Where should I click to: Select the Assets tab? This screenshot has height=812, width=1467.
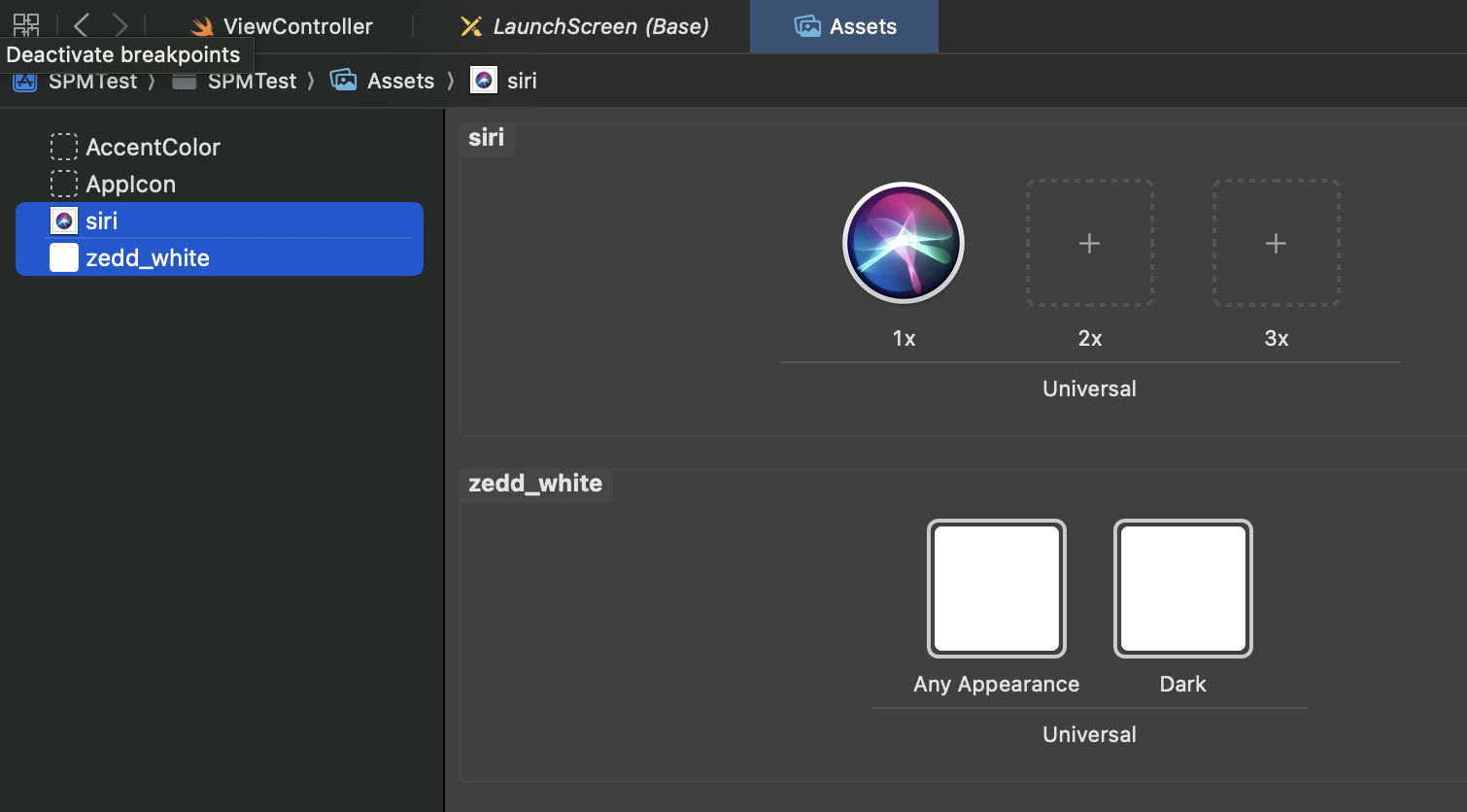(844, 26)
